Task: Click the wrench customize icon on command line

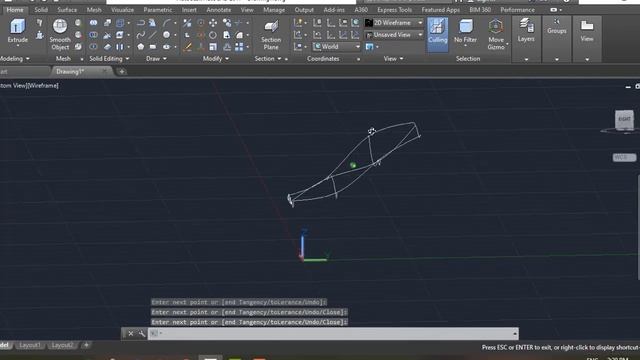Action: (x=142, y=333)
